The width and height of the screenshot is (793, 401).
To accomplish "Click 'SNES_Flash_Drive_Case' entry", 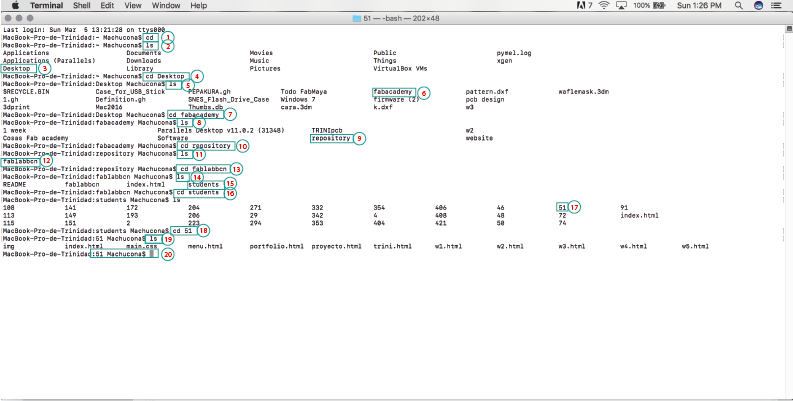I will click(x=229, y=100).
